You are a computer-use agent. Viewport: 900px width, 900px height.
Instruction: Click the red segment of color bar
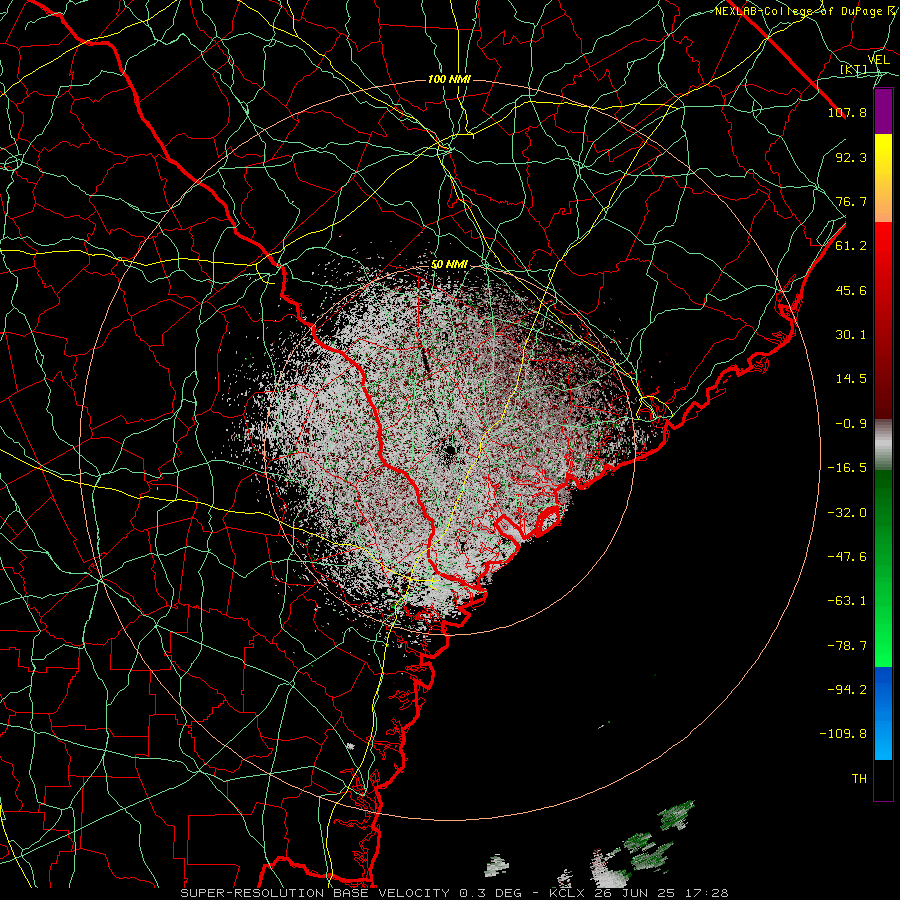[883, 320]
